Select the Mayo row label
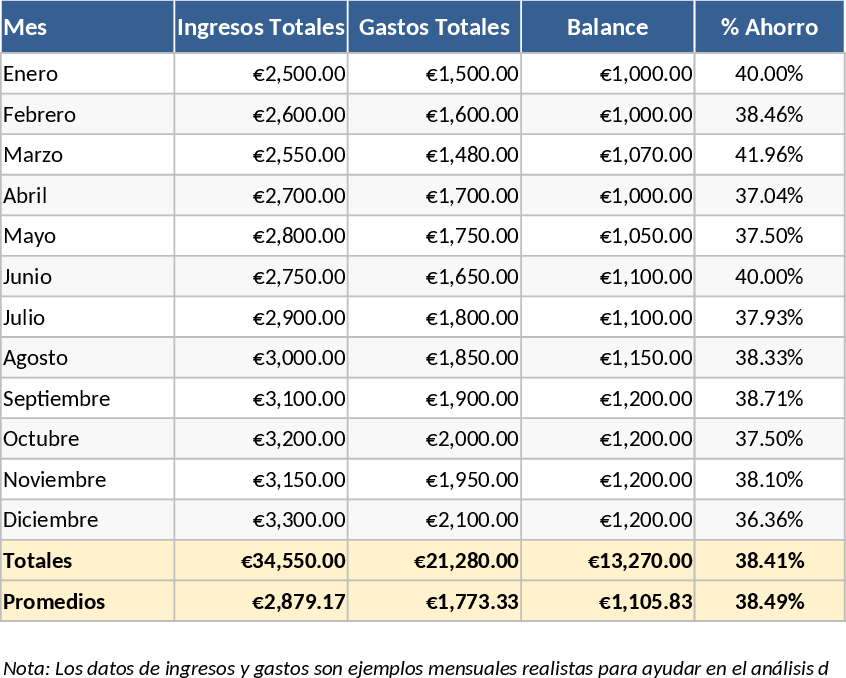The height and width of the screenshot is (678, 846). tap(87, 236)
